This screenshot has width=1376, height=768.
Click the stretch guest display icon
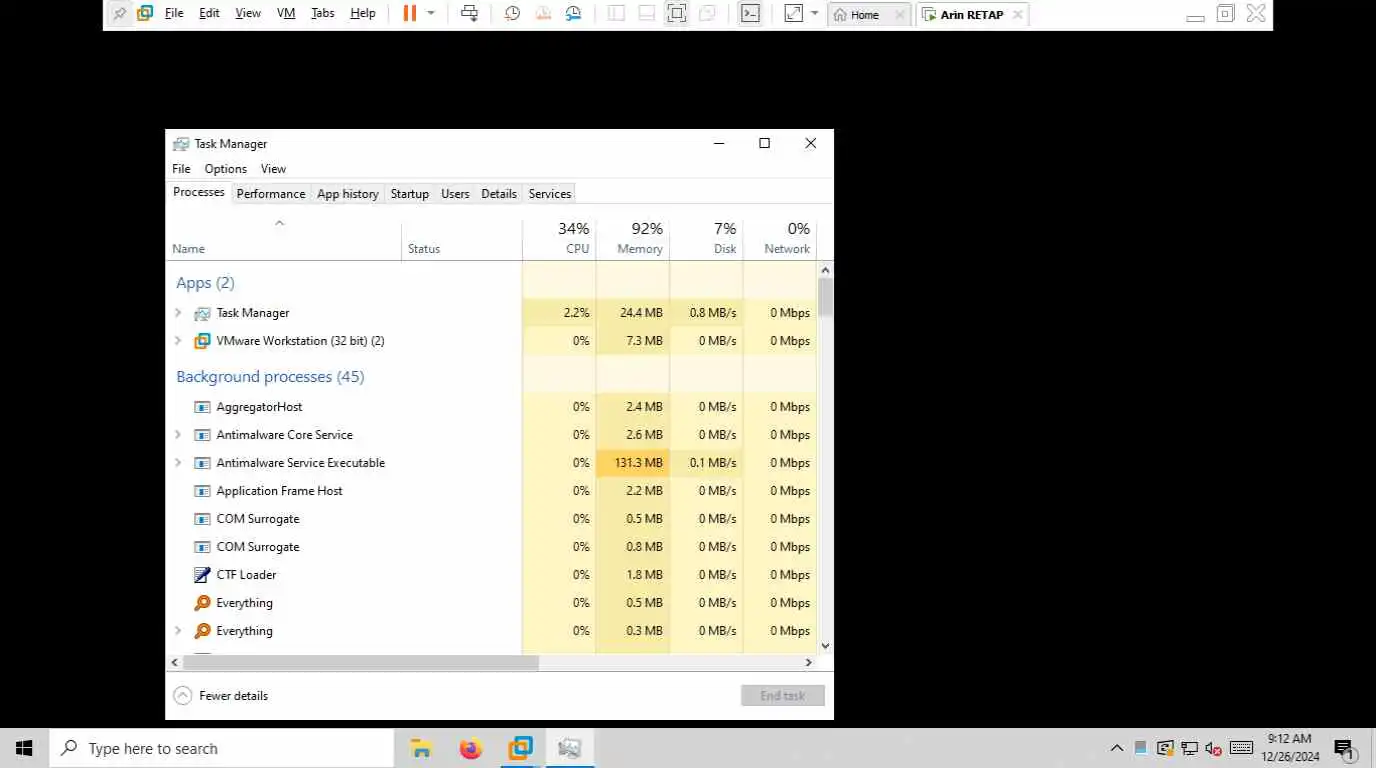click(x=793, y=14)
